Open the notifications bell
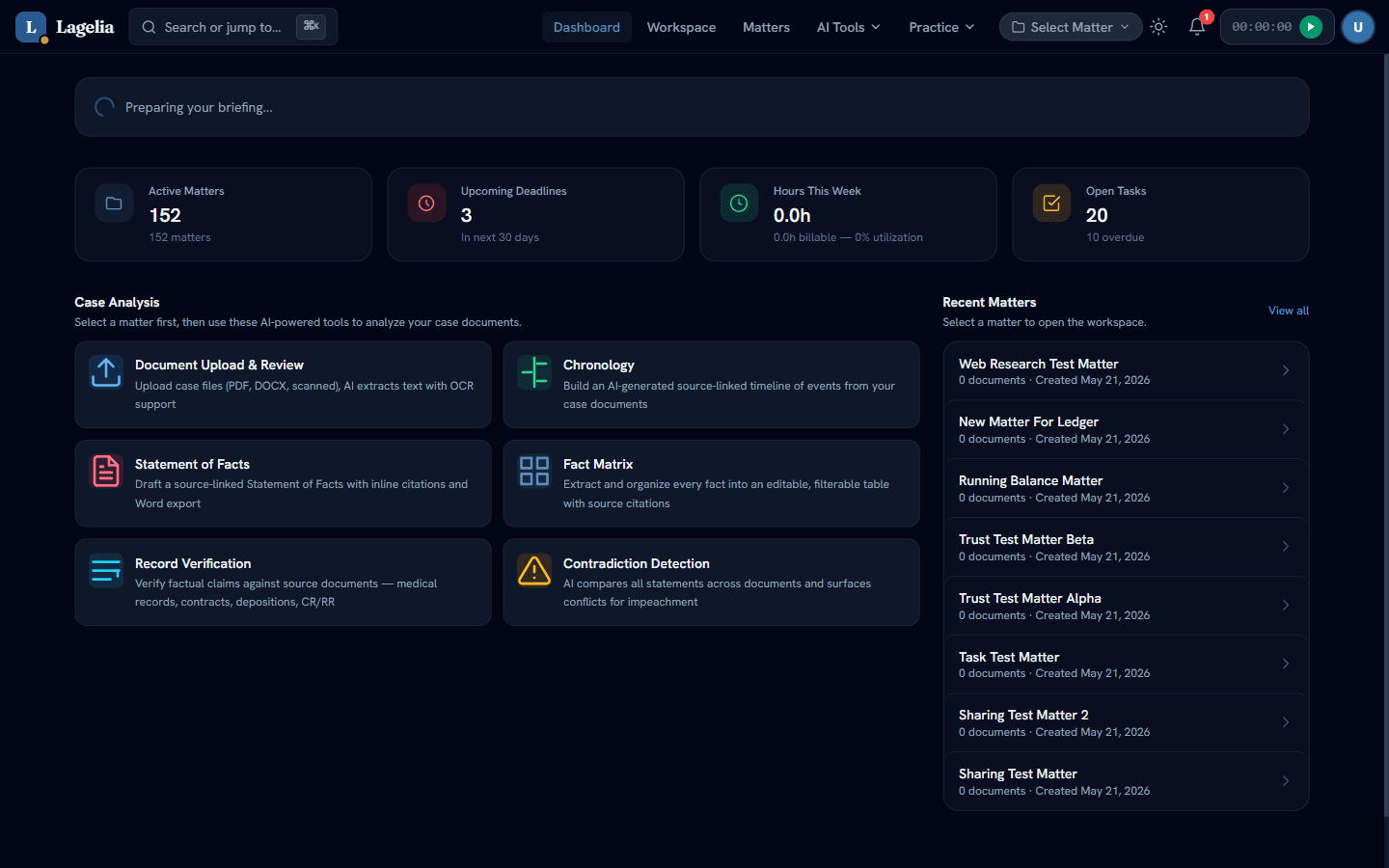This screenshot has width=1389, height=868. coord(1196,27)
